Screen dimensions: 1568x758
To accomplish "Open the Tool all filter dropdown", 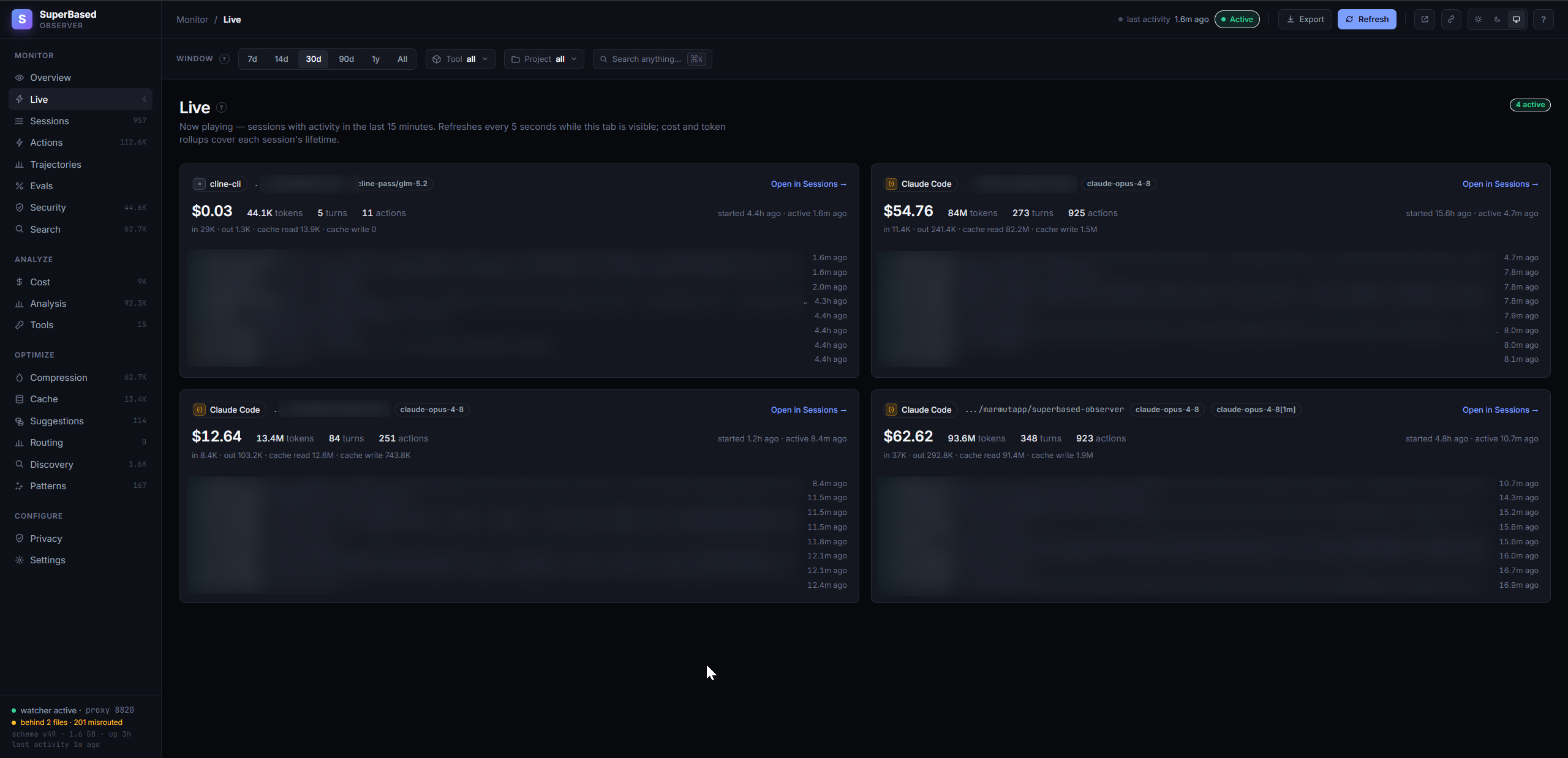I will coord(461,59).
